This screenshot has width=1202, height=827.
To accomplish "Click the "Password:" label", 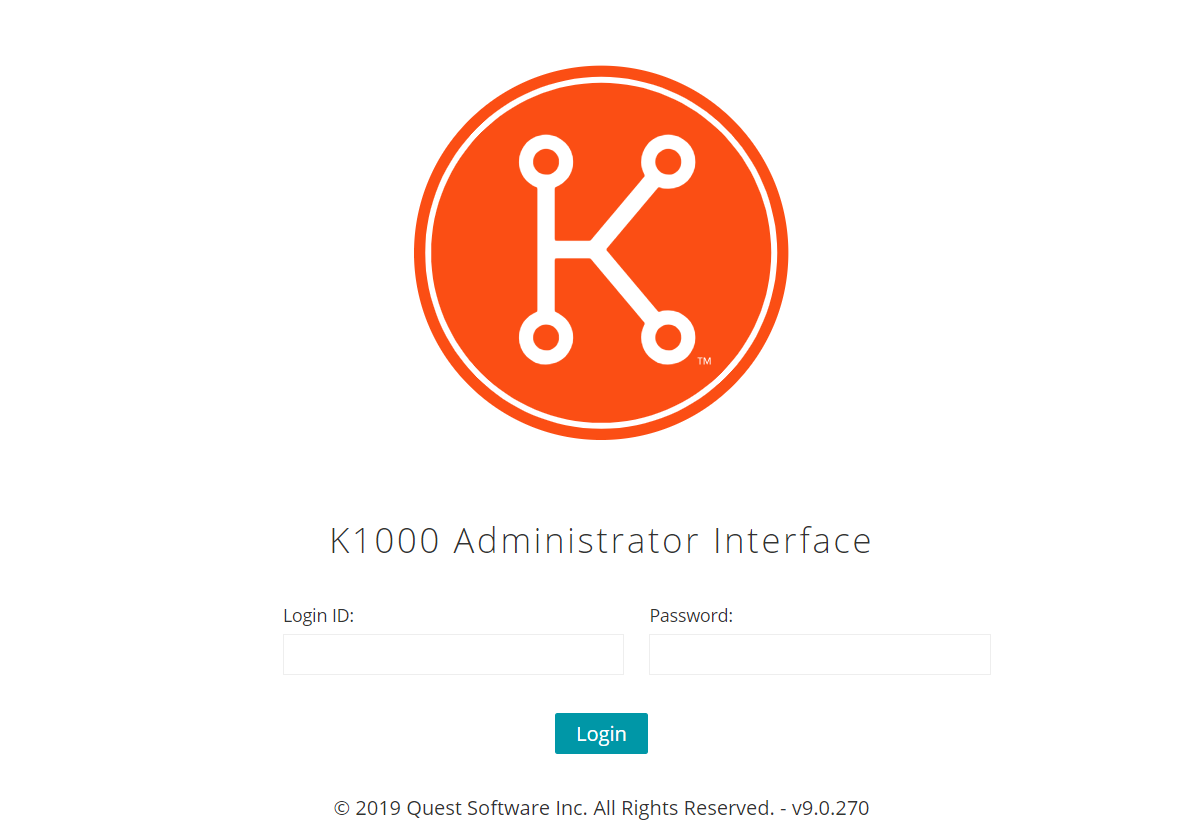I will [691, 615].
